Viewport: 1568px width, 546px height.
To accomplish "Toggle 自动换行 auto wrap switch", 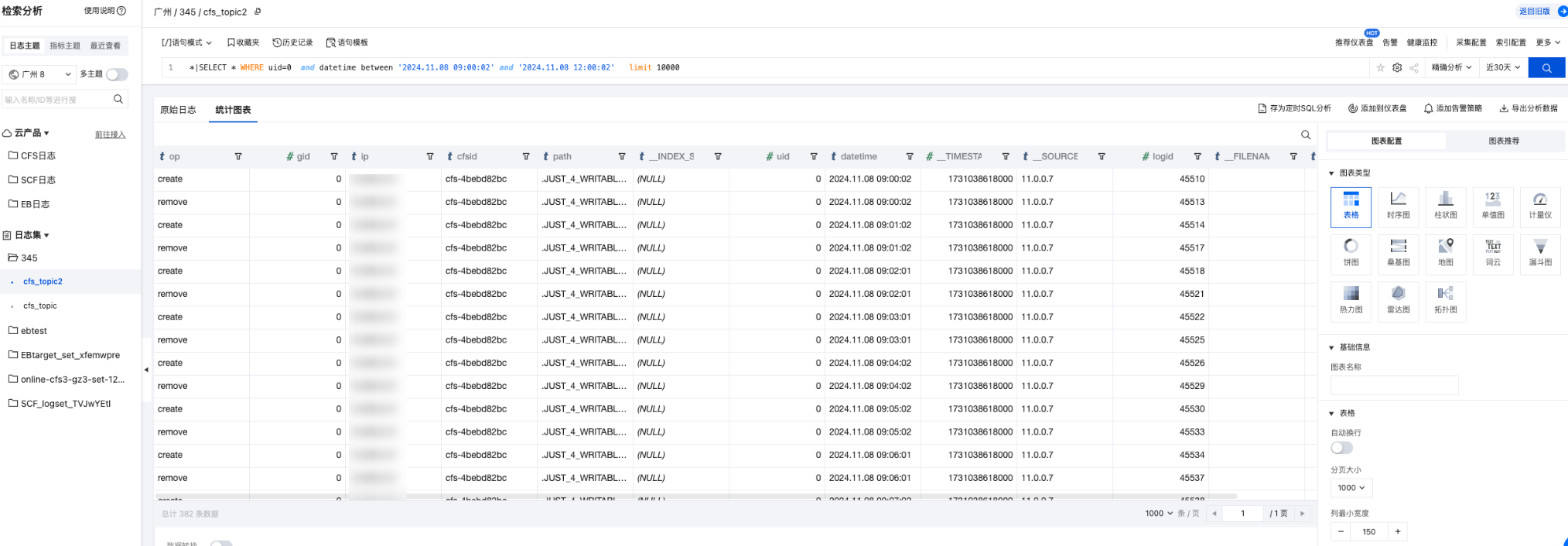I will (x=1341, y=448).
